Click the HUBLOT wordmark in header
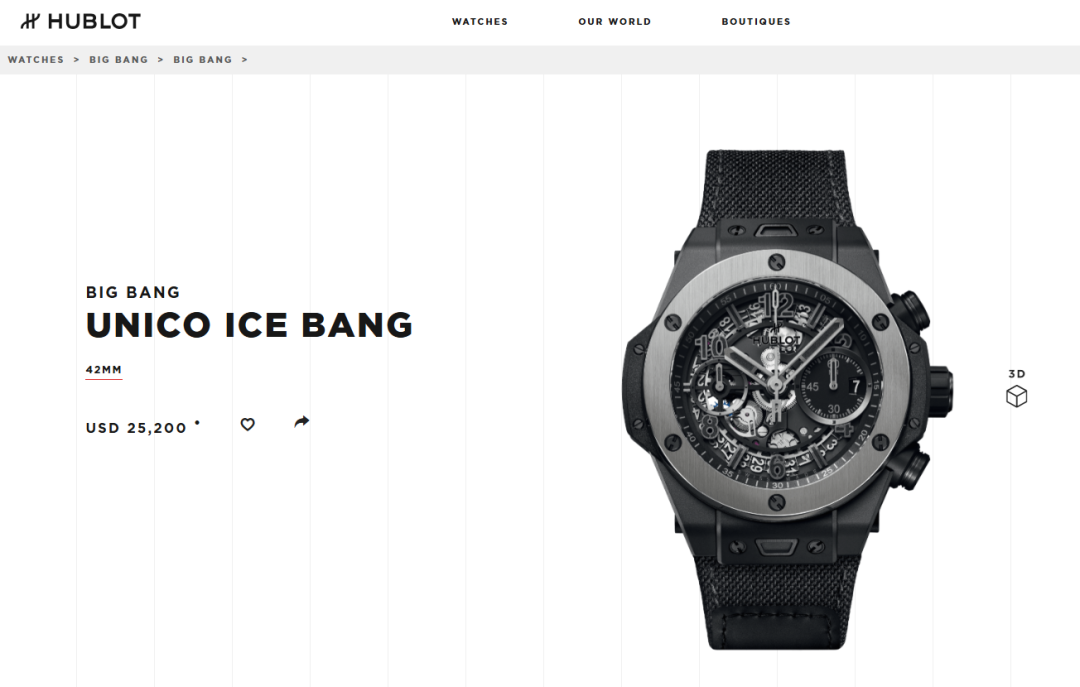This screenshot has height=687, width=1080. click(x=94, y=21)
